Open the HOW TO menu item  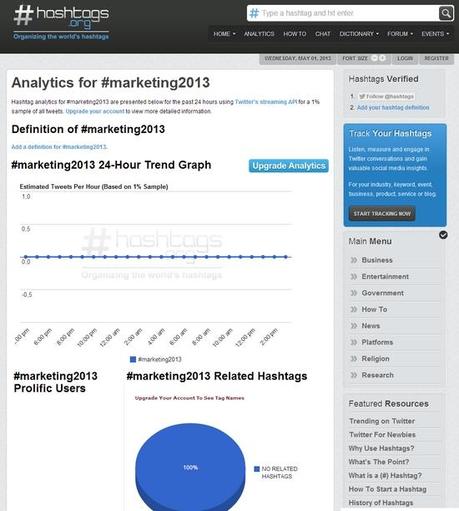[x=295, y=34]
